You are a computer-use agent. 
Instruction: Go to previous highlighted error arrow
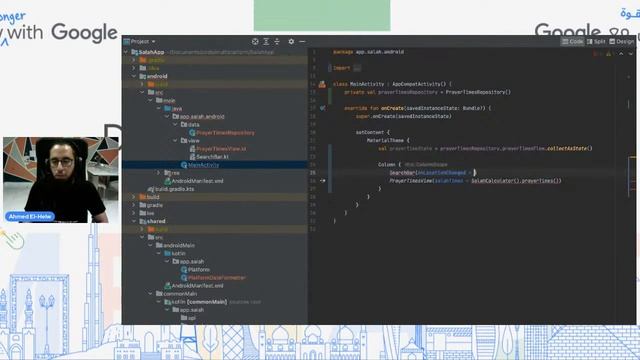[621, 53]
